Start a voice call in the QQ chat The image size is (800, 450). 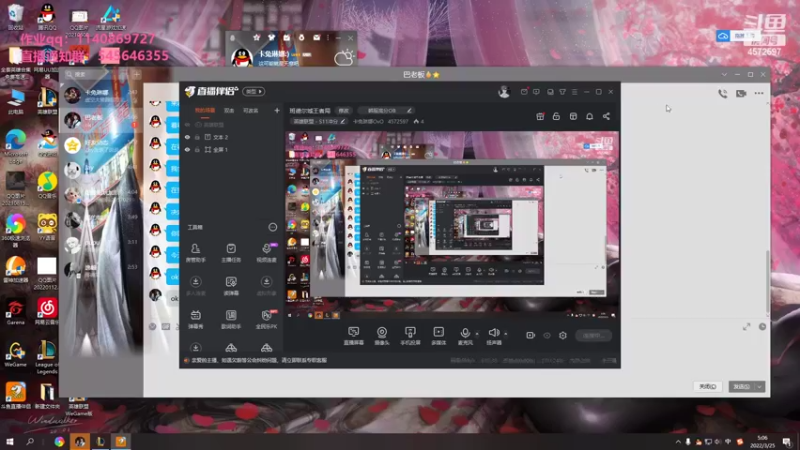pyautogui.click(x=722, y=93)
